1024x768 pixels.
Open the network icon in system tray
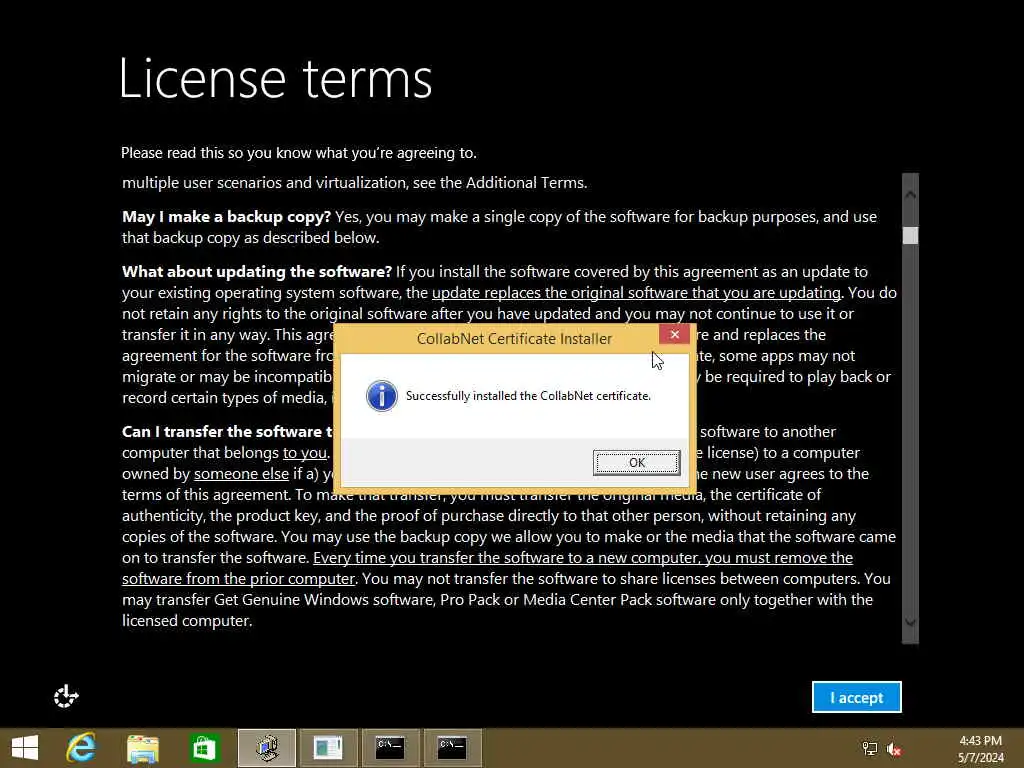870,749
